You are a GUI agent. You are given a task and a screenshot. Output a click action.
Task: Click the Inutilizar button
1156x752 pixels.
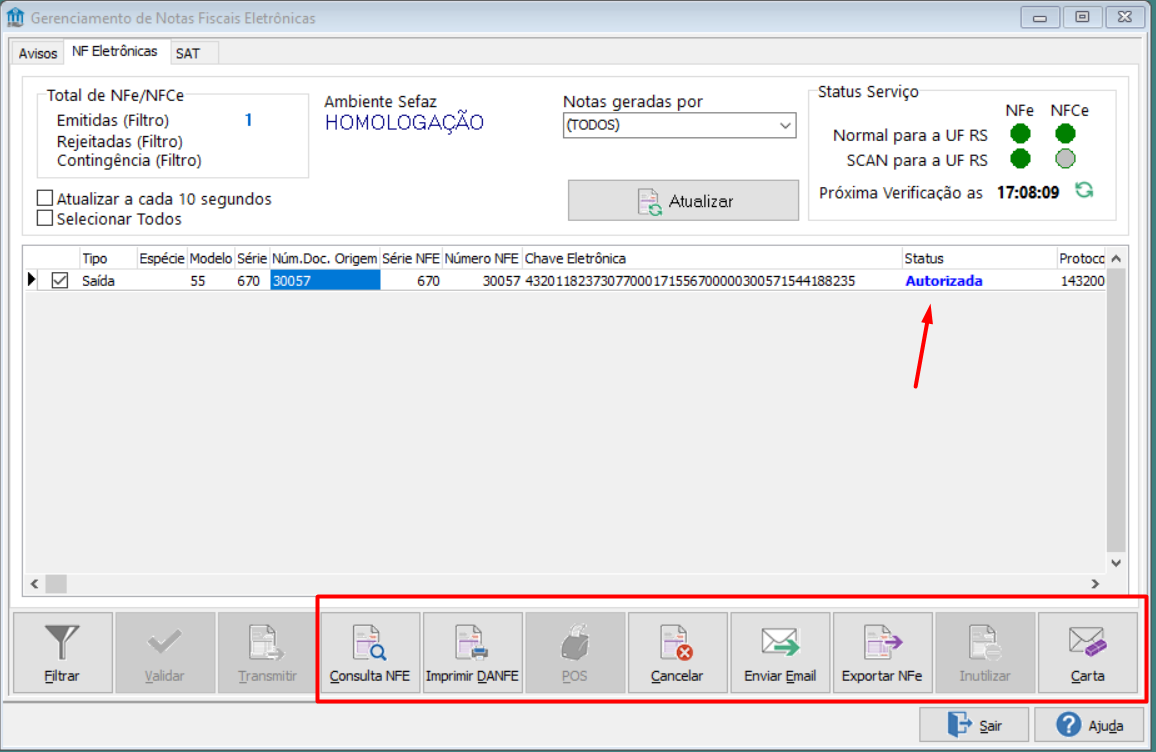[984, 652]
